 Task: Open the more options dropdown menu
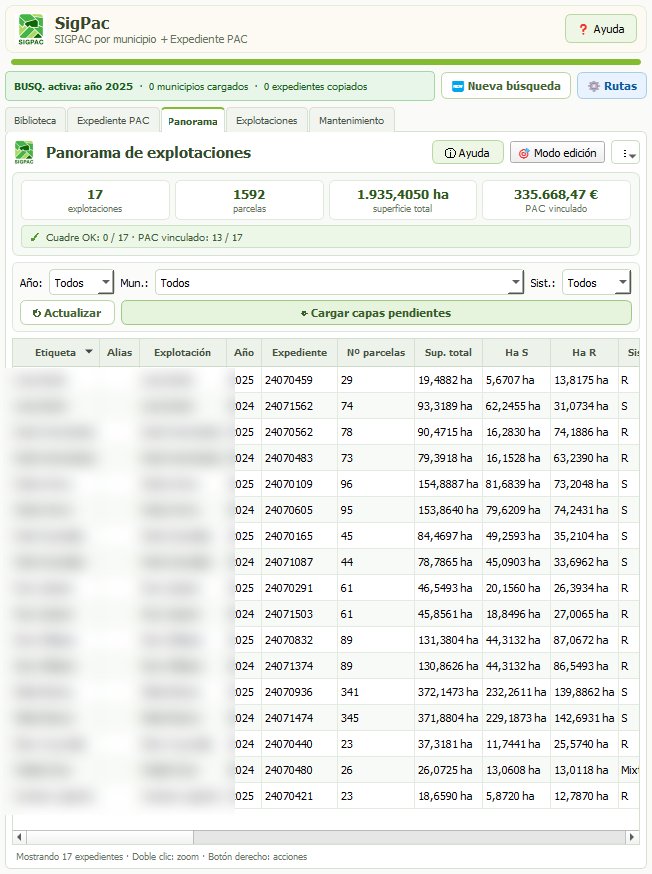coord(625,153)
